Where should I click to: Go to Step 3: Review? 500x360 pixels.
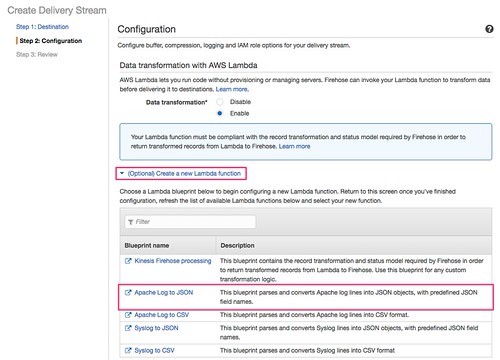37,54
